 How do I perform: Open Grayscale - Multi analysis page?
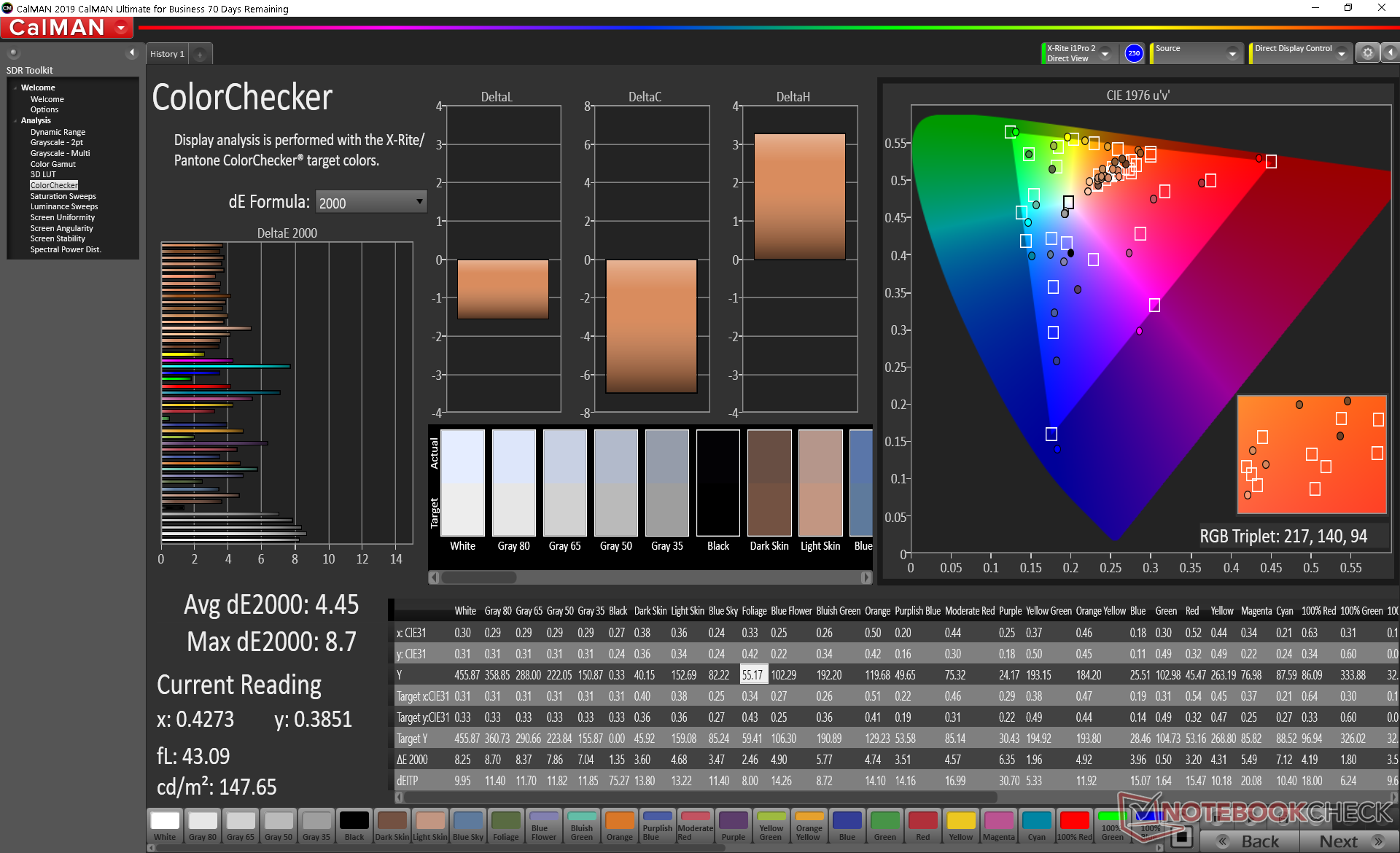[x=60, y=153]
